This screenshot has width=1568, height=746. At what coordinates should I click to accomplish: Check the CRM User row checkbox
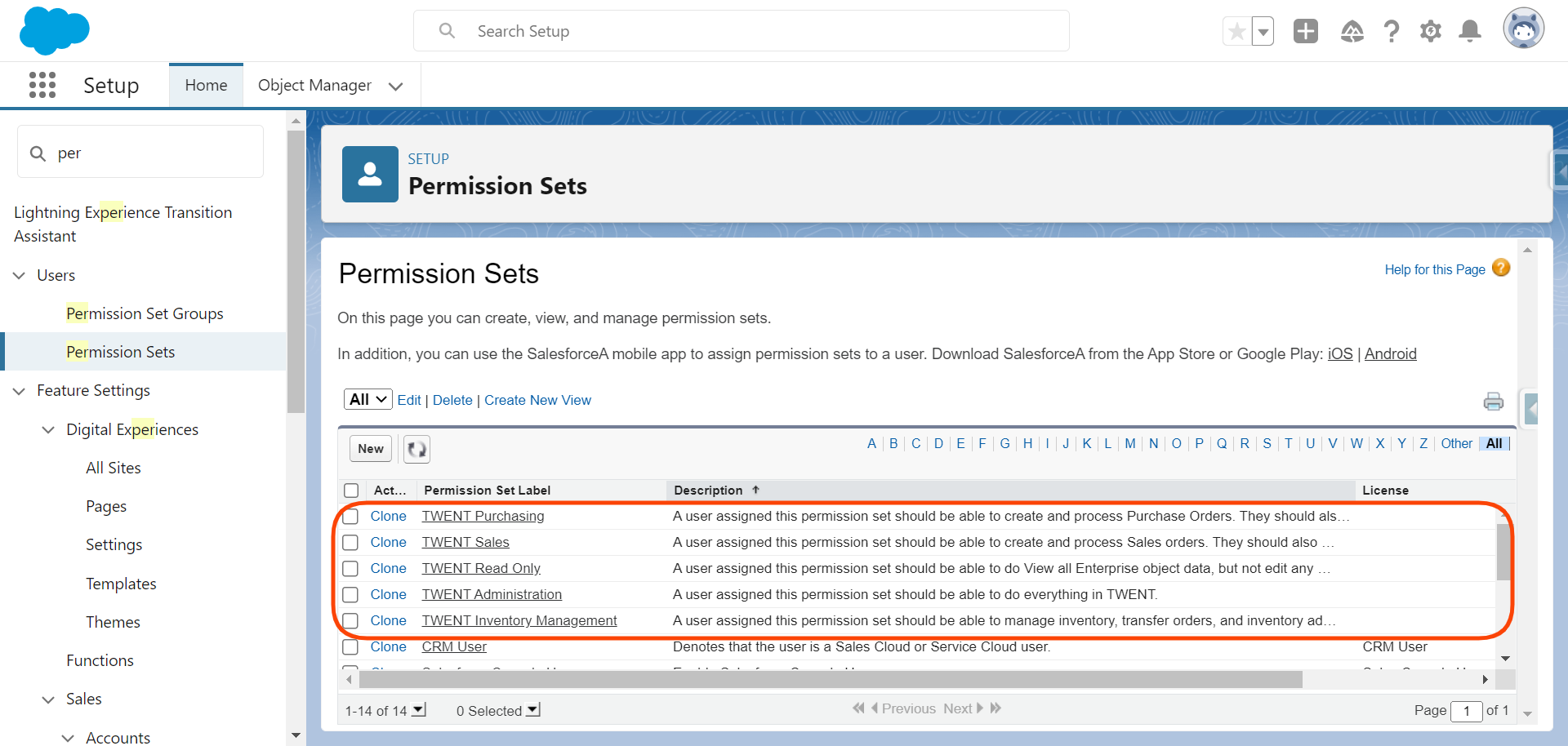point(351,646)
